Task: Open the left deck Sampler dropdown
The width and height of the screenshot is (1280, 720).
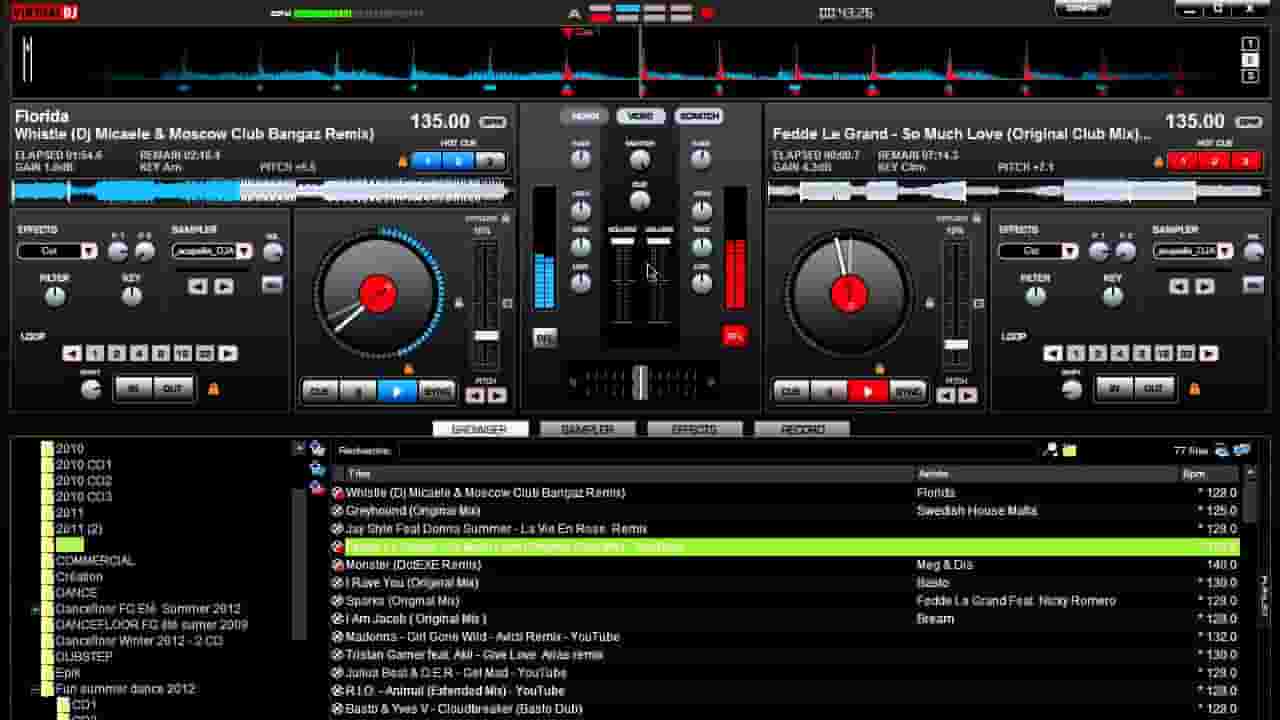Action: 244,251
